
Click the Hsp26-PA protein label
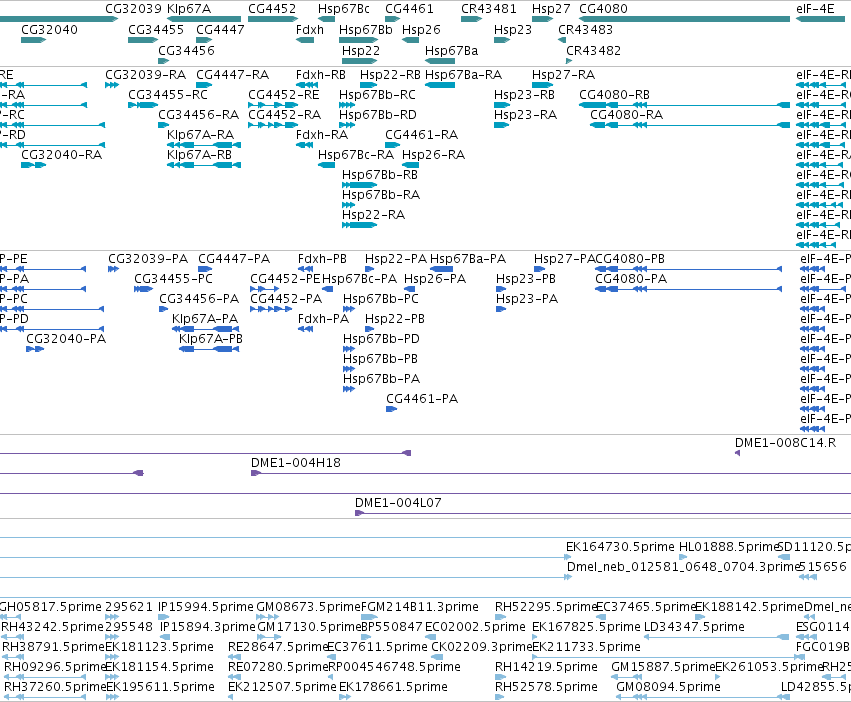pyautogui.click(x=435, y=279)
